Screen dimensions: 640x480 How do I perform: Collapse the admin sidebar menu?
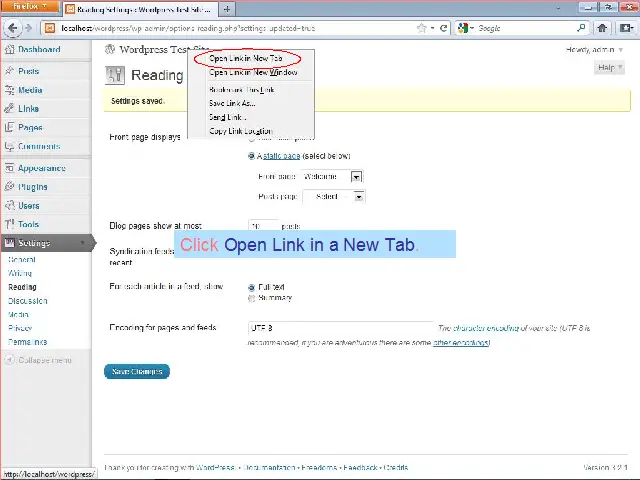click(40, 360)
